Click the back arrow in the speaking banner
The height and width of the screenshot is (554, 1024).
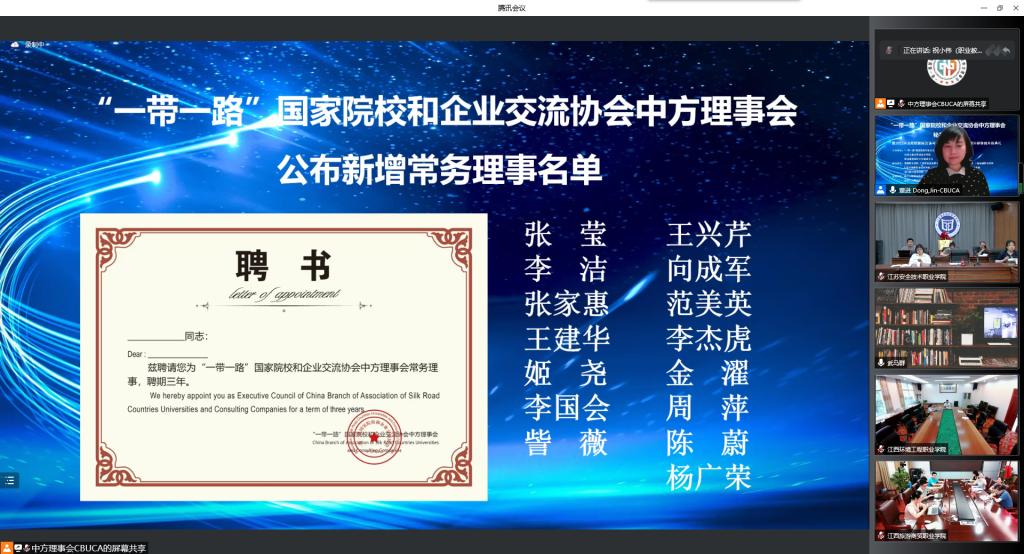pyautogui.click(x=1006, y=50)
